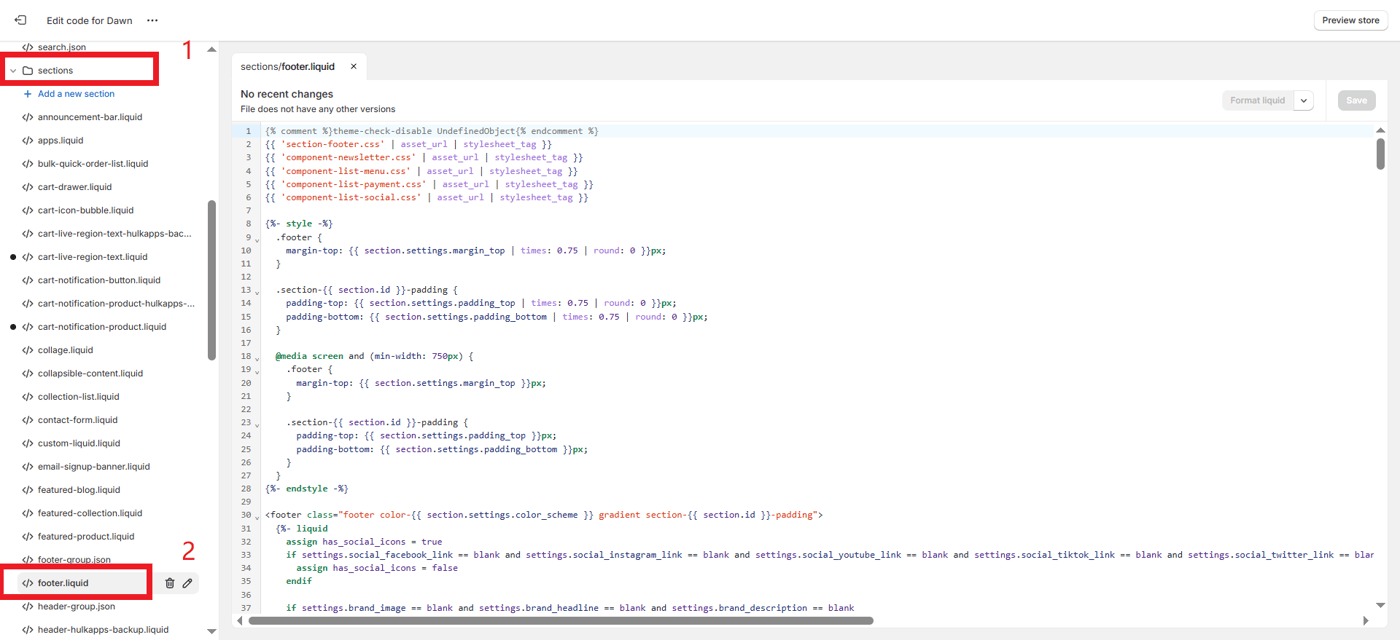Open cart-icon-bubble.liquid file
The height and width of the screenshot is (640, 1400).
(x=85, y=210)
